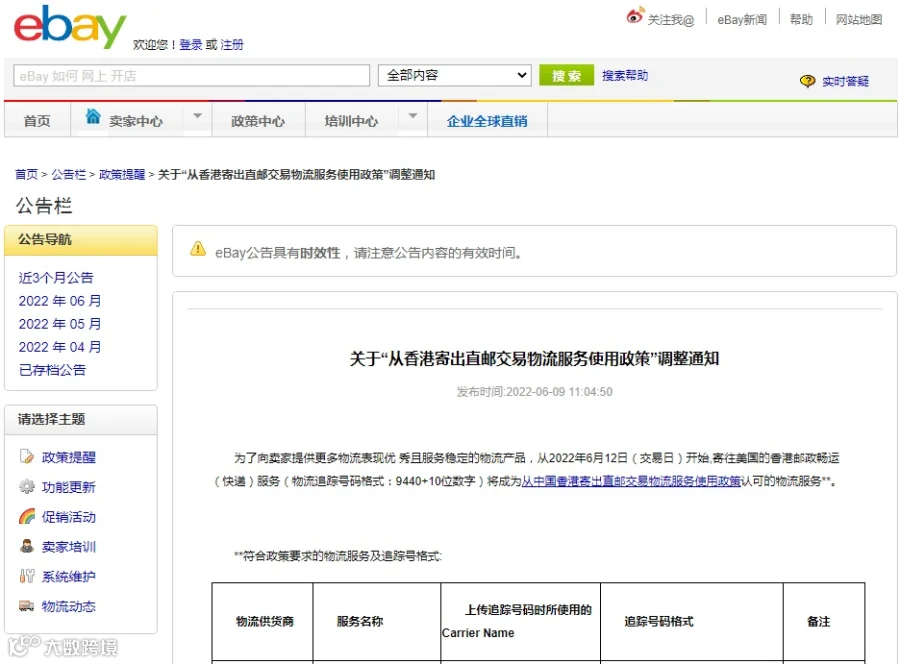This screenshot has height=664, width=900.
Task: Click the 促销活动 rainbow icon
Action: coord(26,517)
